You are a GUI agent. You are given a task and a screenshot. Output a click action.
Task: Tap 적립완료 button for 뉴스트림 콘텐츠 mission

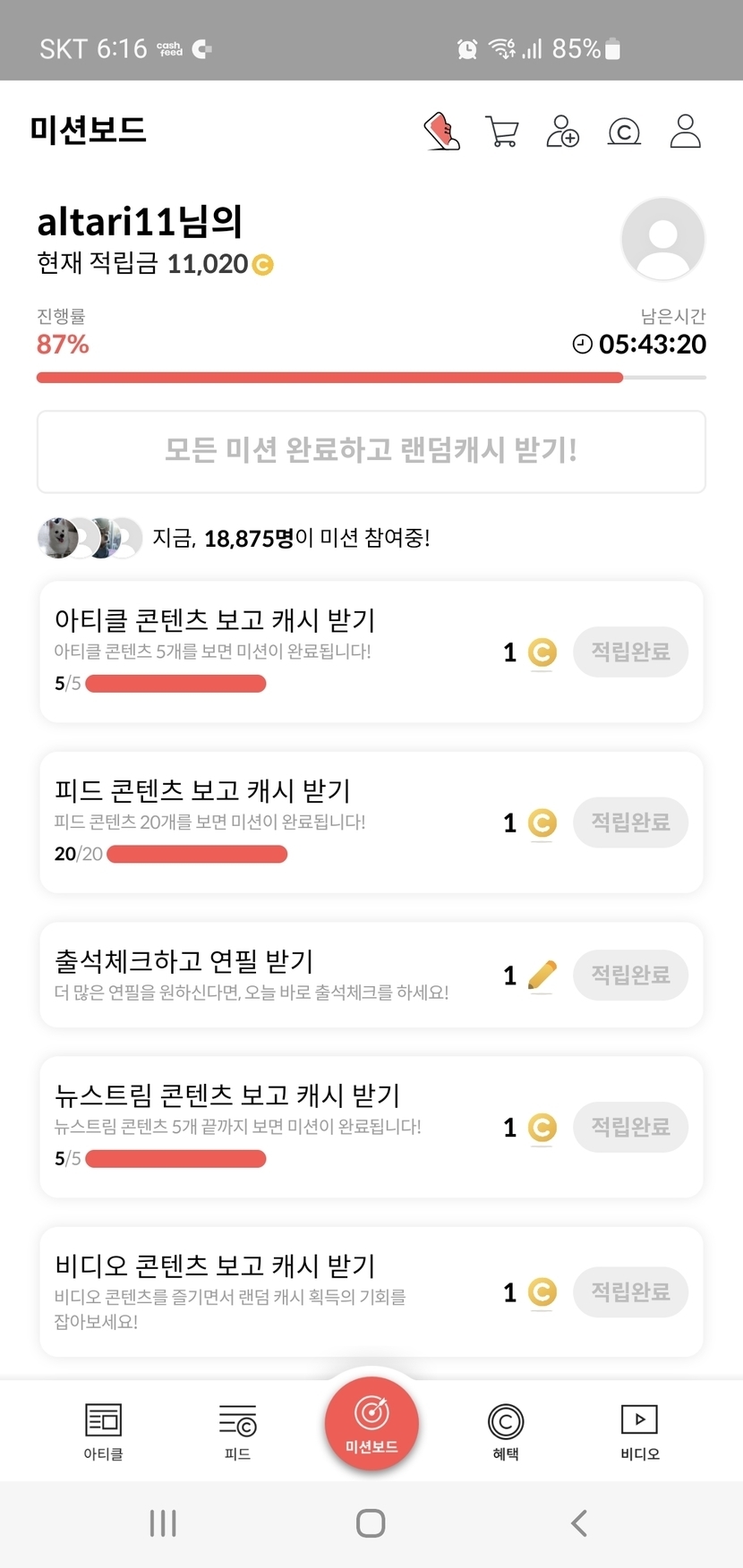coord(630,1127)
